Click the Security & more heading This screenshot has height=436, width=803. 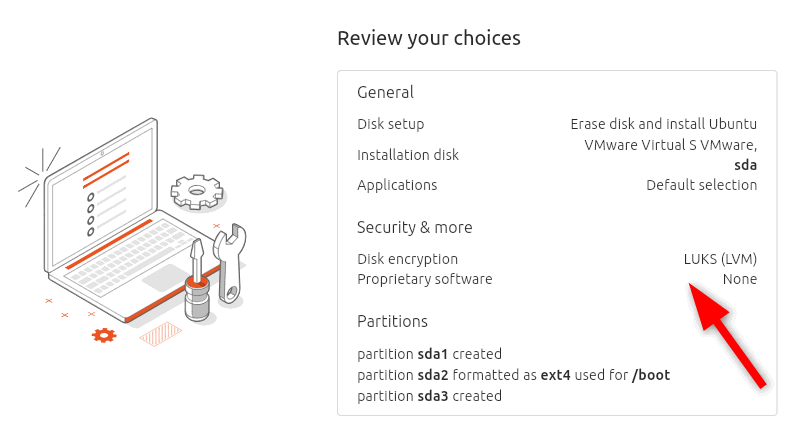pos(414,227)
